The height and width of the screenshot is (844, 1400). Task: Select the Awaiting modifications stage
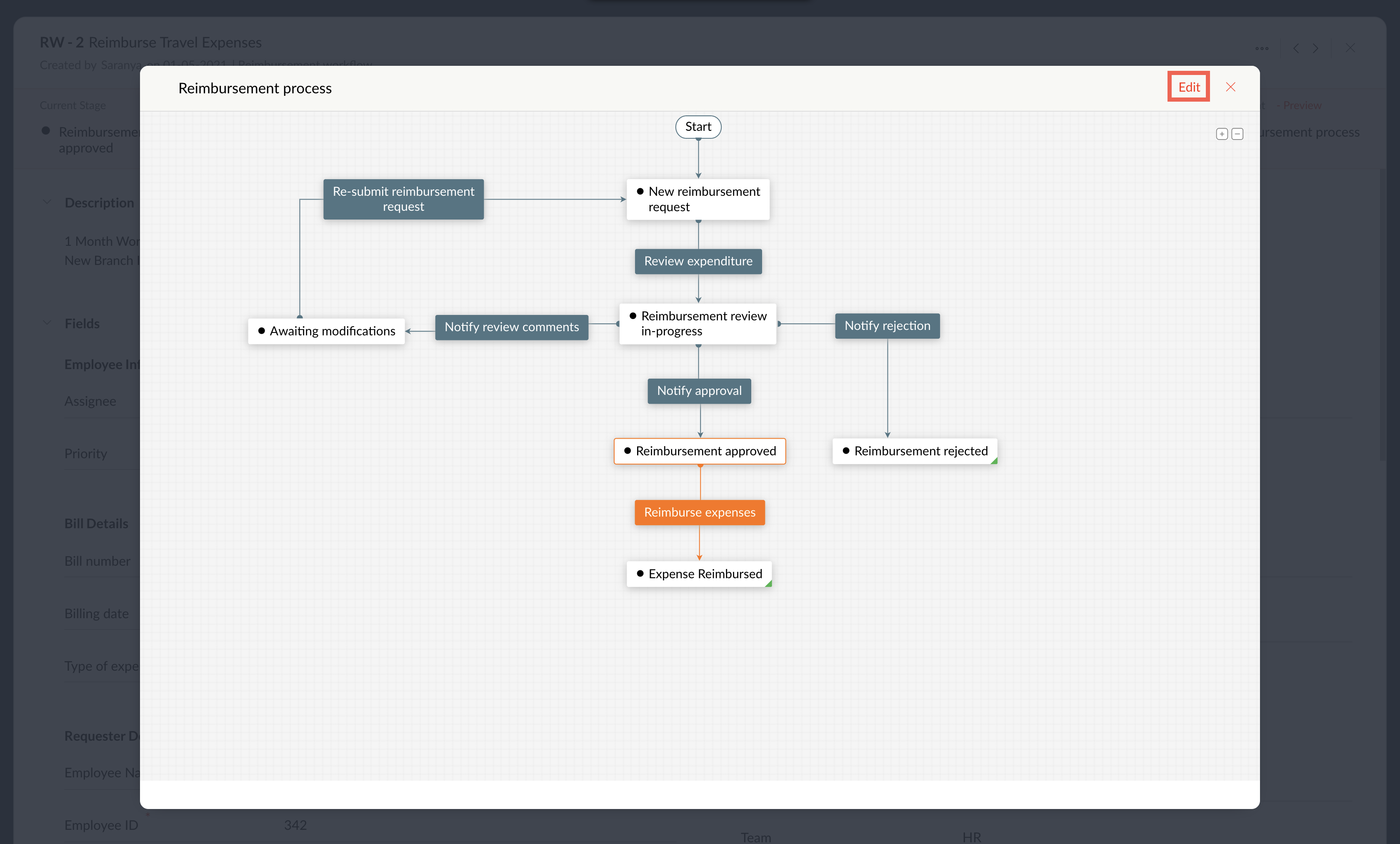pyautogui.click(x=326, y=331)
